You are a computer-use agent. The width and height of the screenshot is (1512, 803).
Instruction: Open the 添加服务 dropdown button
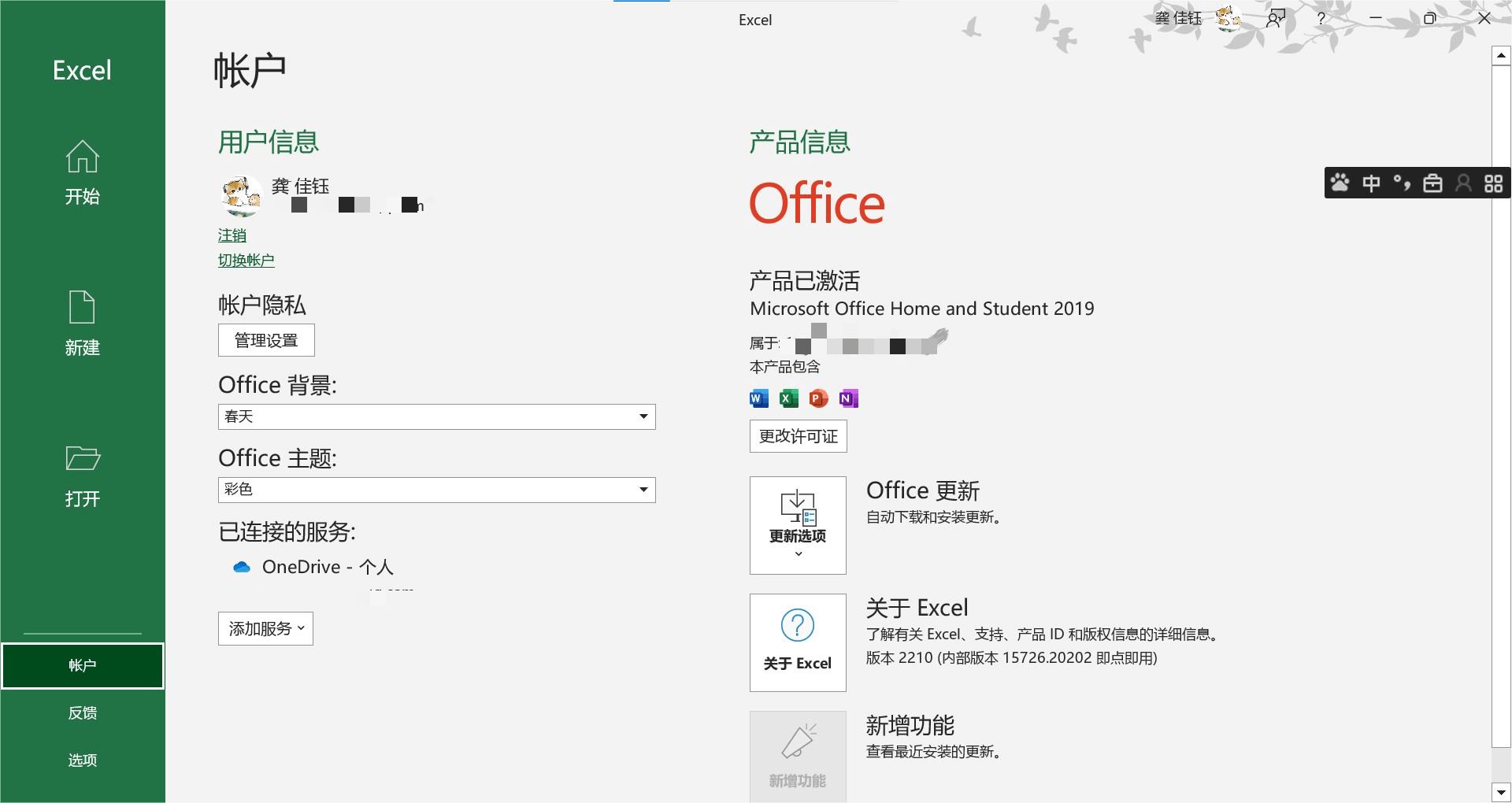pyautogui.click(x=265, y=629)
